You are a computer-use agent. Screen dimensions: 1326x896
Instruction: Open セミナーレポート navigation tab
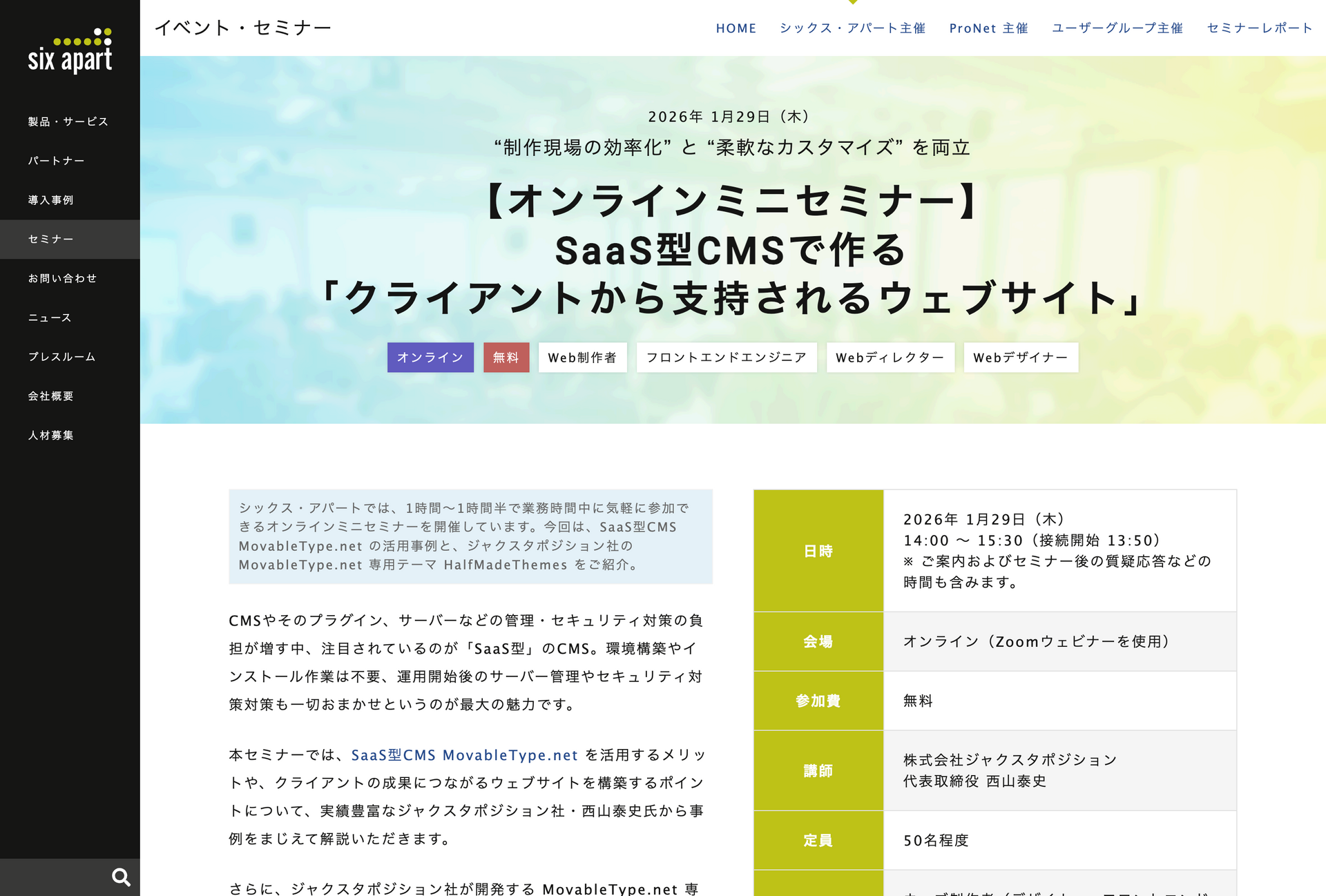coord(1259,28)
